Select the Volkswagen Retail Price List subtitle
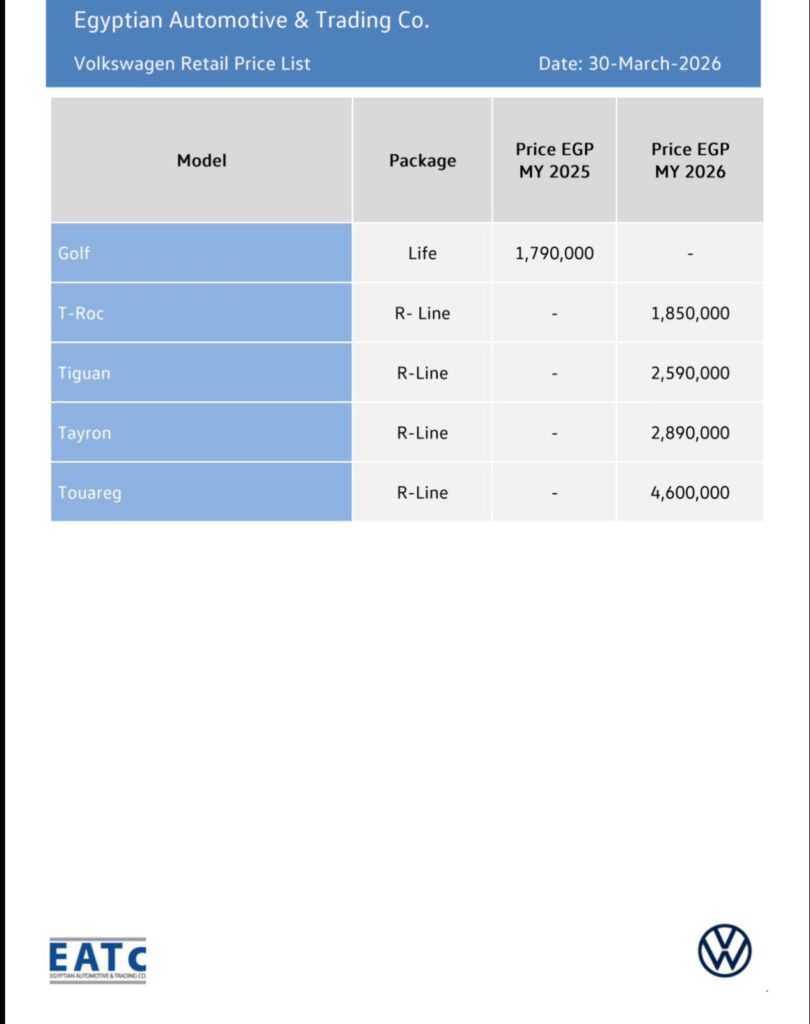The width and height of the screenshot is (810, 1024). pyautogui.click(x=192, y=64)
